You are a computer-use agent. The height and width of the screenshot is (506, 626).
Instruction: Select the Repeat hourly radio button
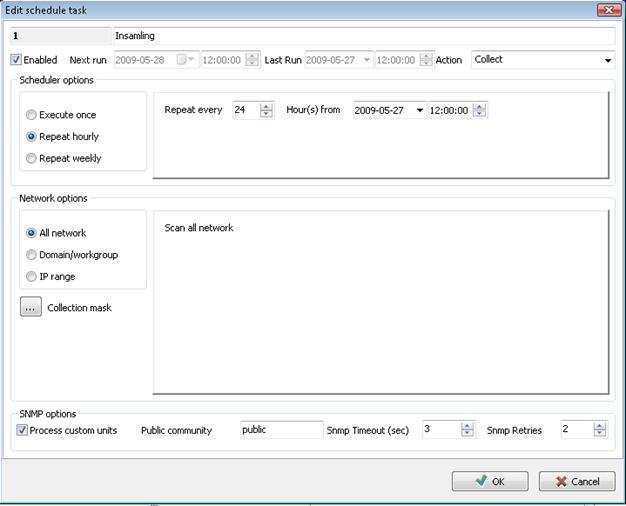[32, 136]
